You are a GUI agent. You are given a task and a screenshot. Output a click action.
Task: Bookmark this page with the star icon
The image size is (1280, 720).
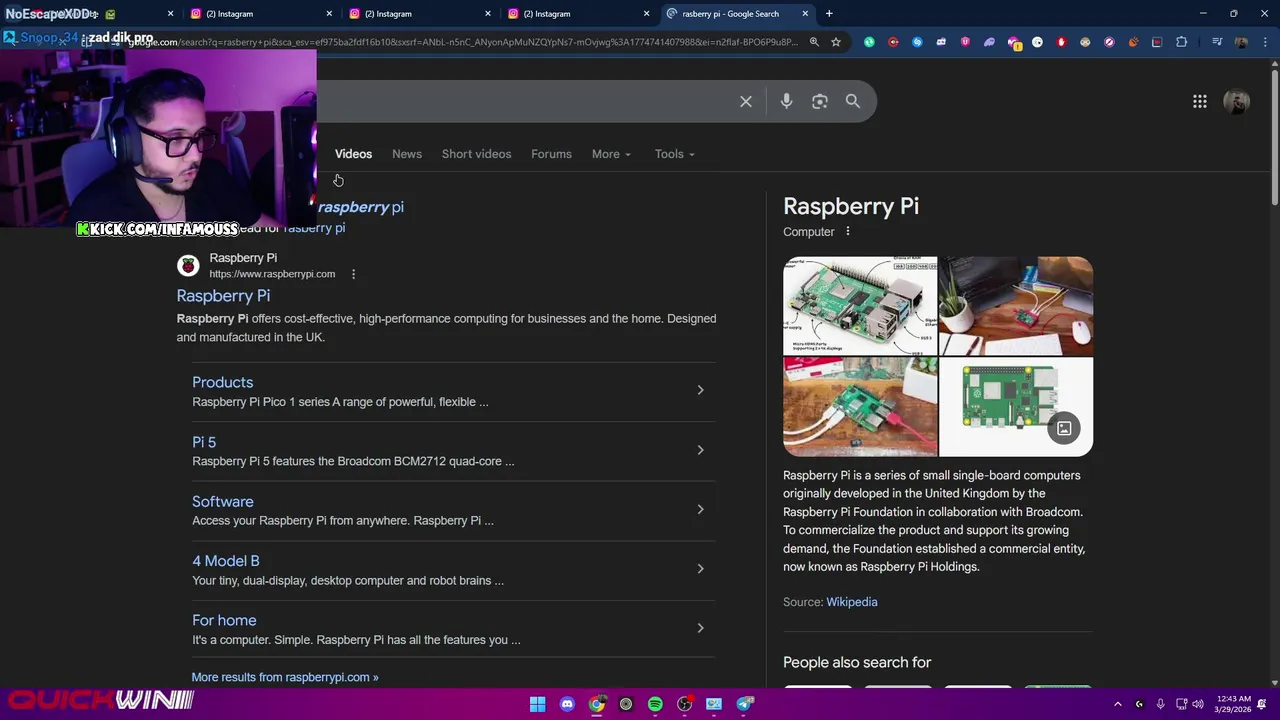(836, 42)
